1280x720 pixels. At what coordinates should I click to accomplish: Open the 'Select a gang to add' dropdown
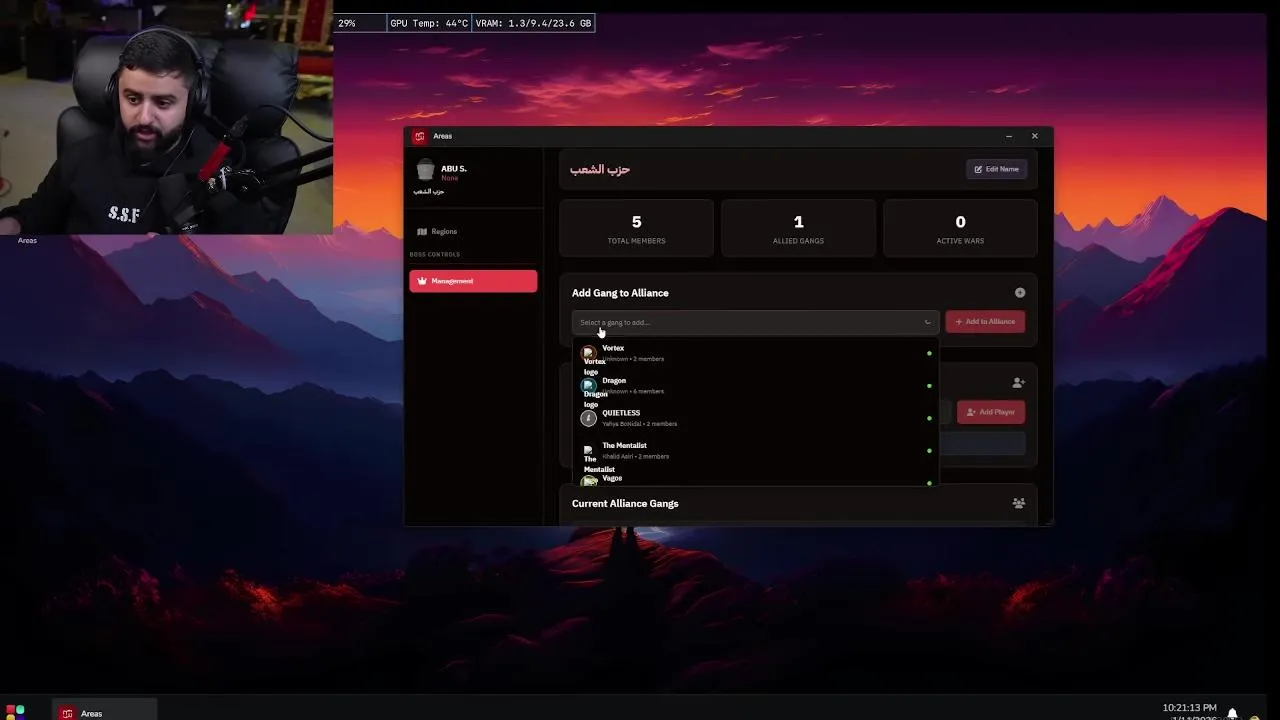(x=755, y=322)
